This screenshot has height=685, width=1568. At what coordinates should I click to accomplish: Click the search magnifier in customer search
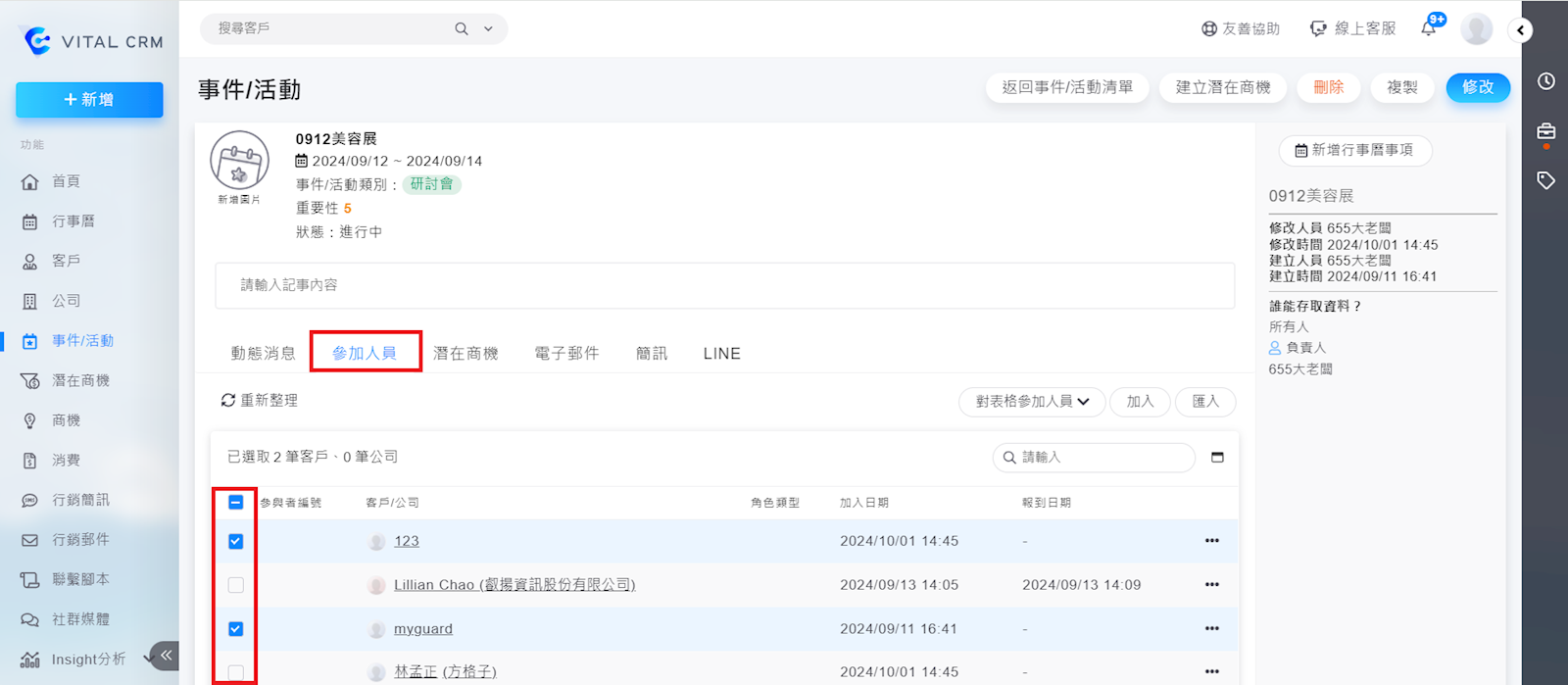462,29
